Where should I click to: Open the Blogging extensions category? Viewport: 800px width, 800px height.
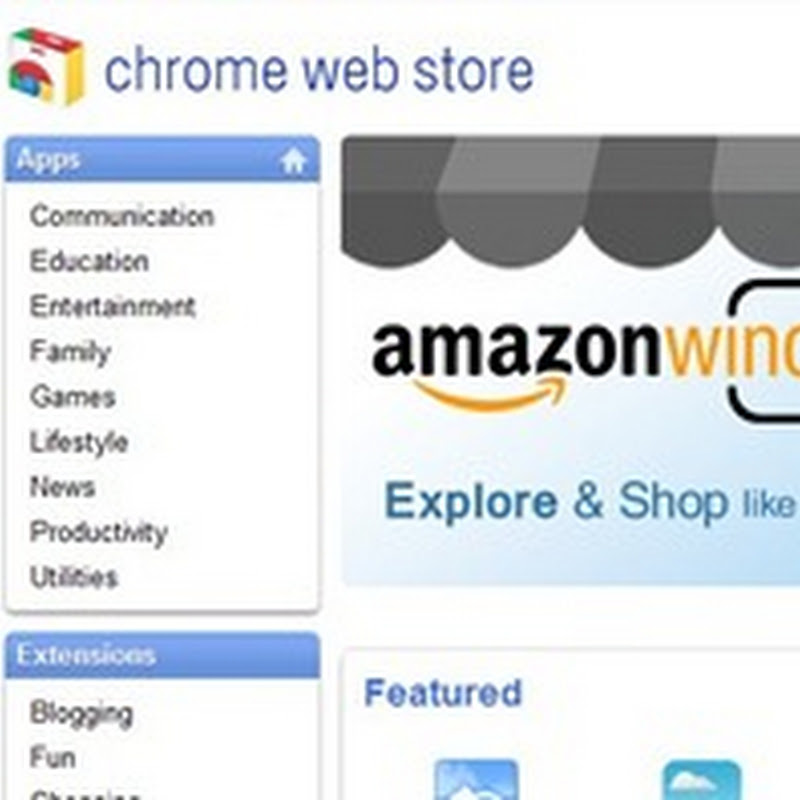[x=81, y=713]
